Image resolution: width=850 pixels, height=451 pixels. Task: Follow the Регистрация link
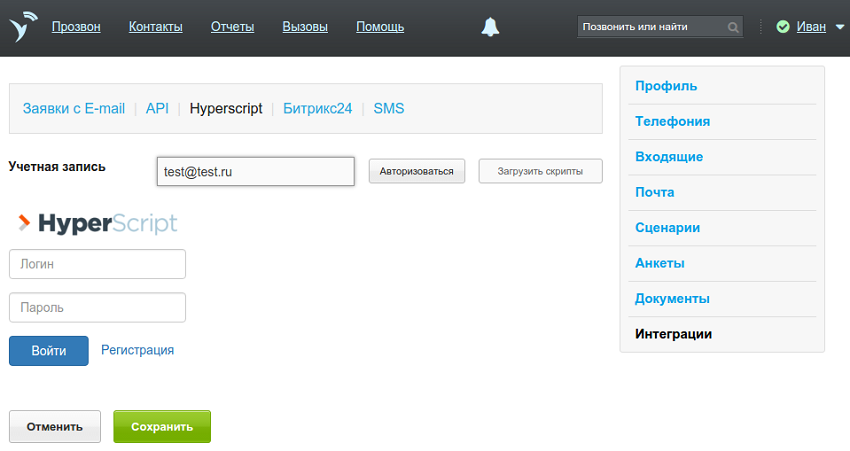(137, 350)
